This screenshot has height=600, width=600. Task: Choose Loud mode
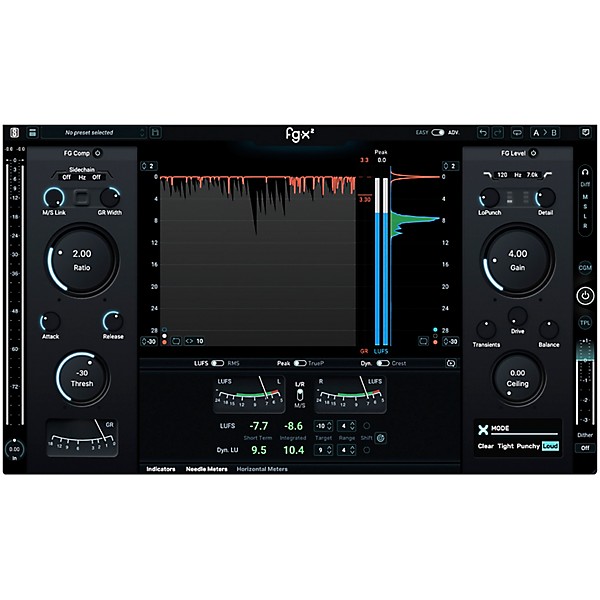(x=550, y=446)
